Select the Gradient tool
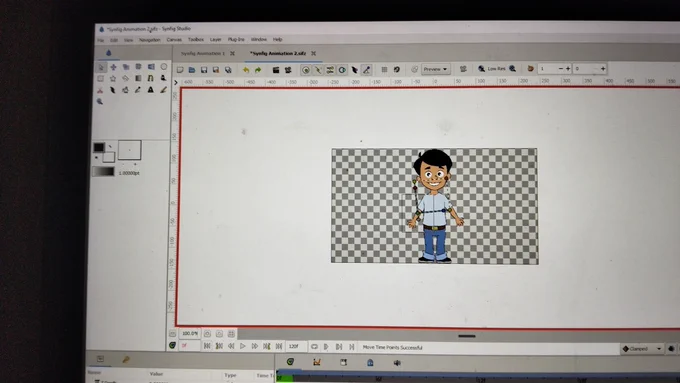Viewport: 680px width, 383px height. 138,78
